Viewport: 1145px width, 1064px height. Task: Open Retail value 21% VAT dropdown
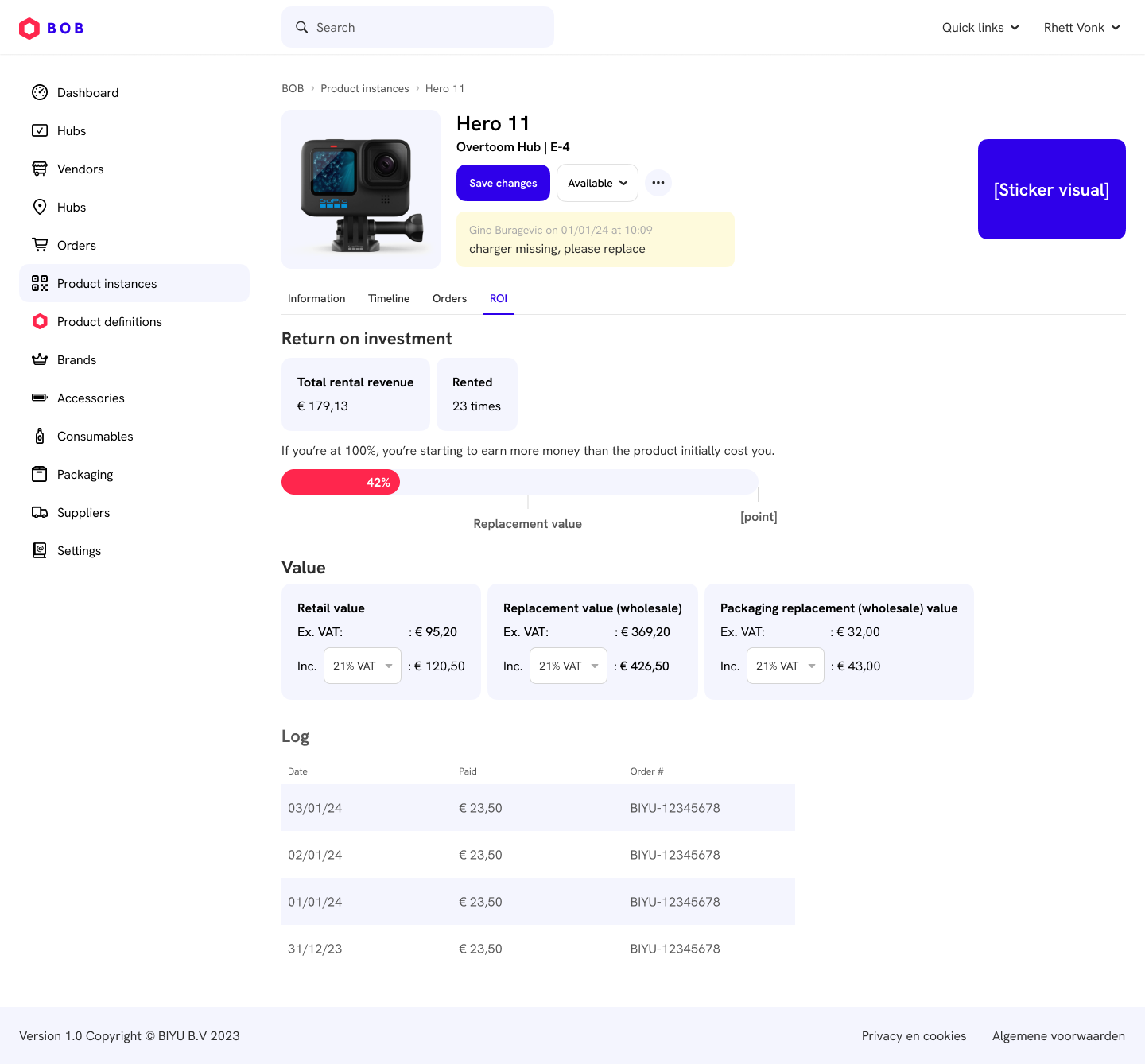click(x=363, y=666)
